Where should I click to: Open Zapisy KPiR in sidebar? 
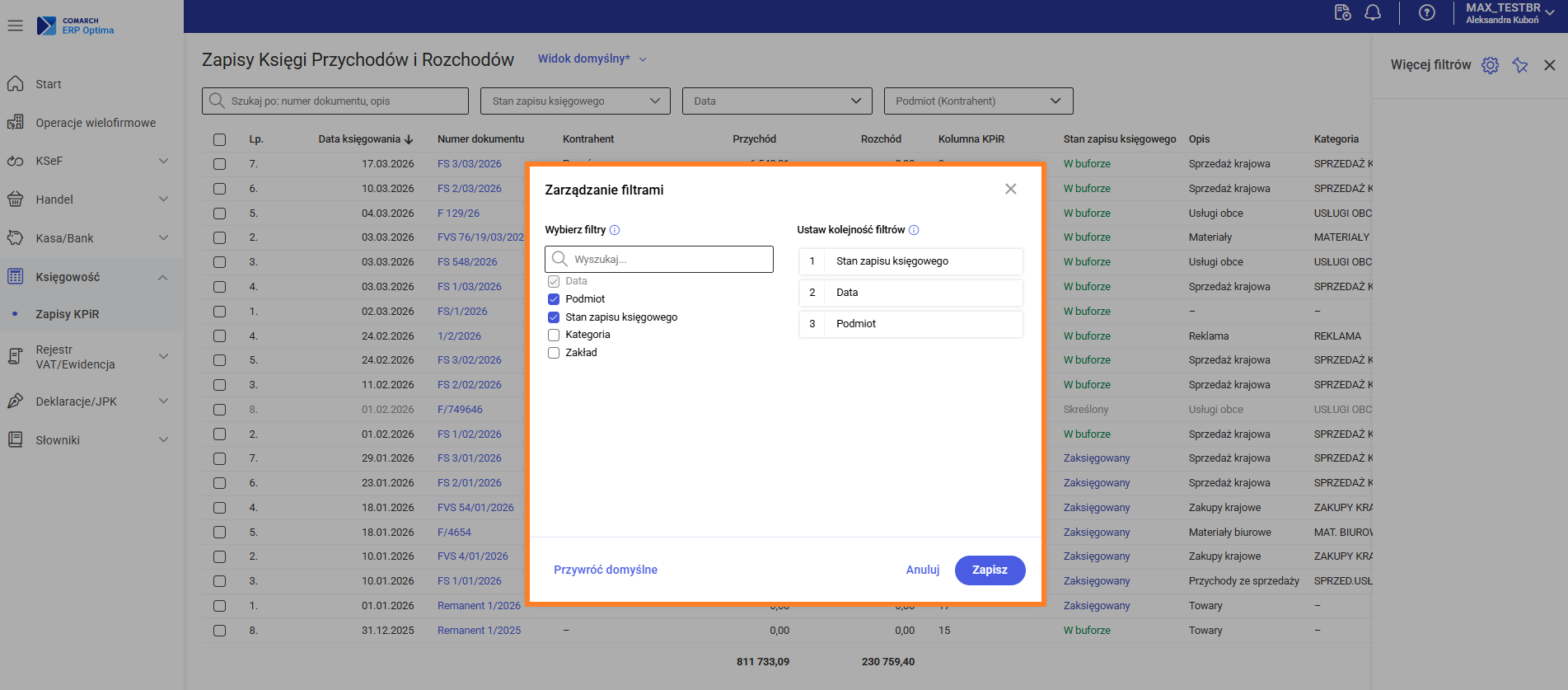68,314
